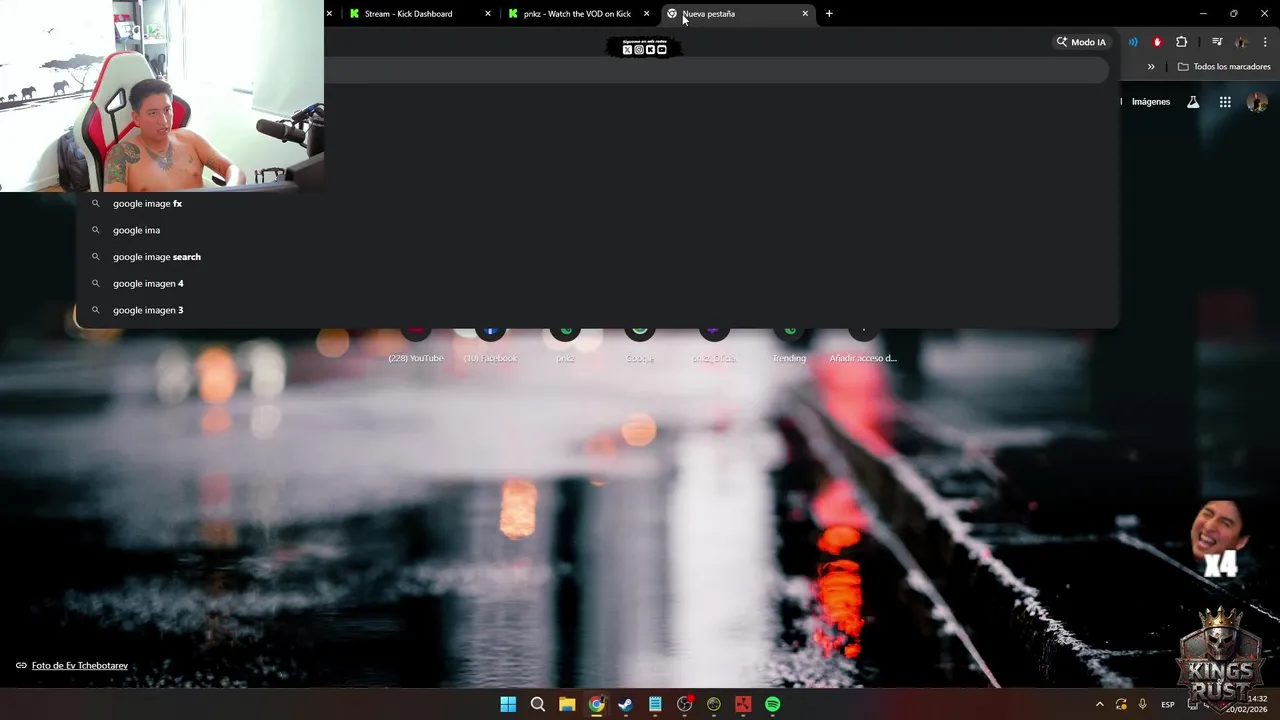This screenshot has width=1280, height=720.
Task: Click the address bar input field
Action: (x=715, y=70)
